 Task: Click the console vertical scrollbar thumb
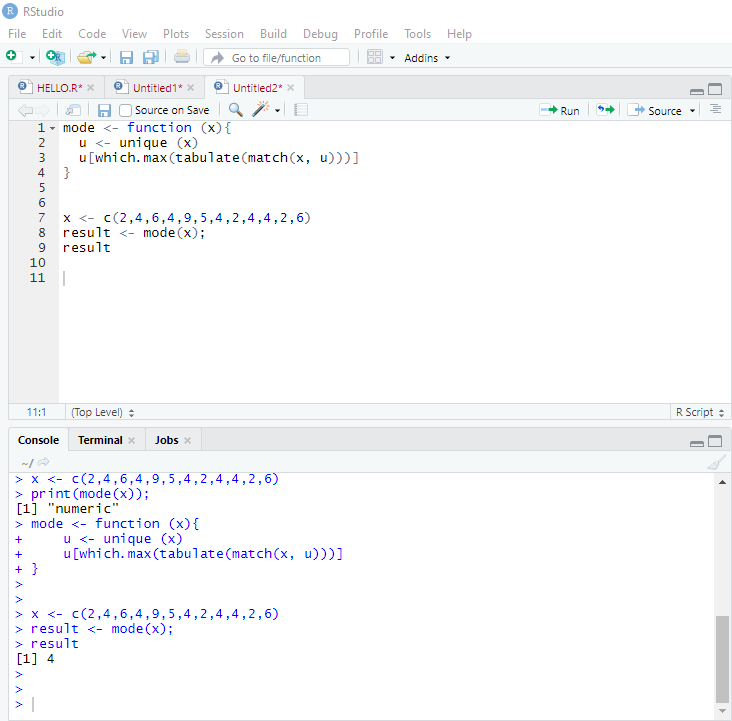(x=722, y=658)
